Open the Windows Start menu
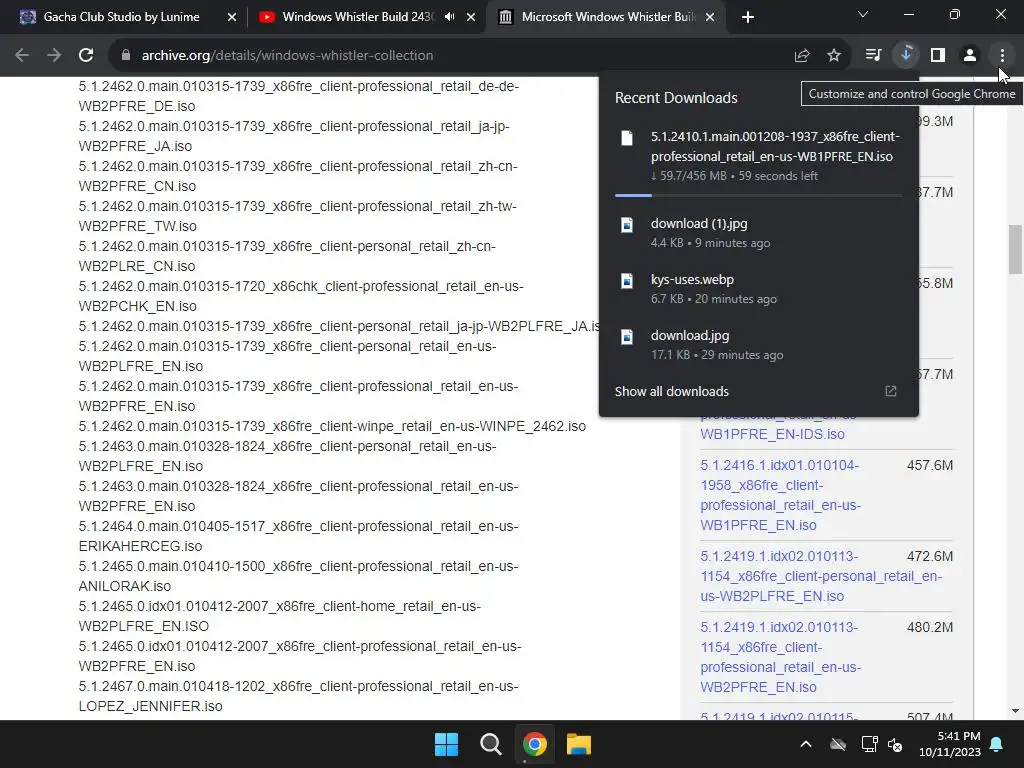 point(447,744)
